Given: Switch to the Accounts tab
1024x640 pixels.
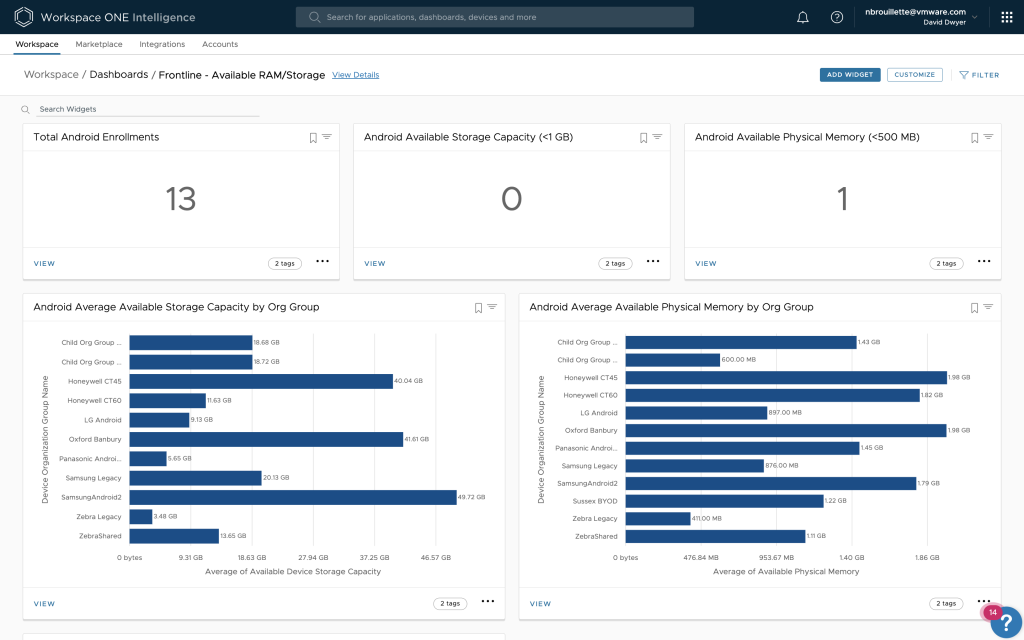Looking at the screenshot, I should [220, 44].
